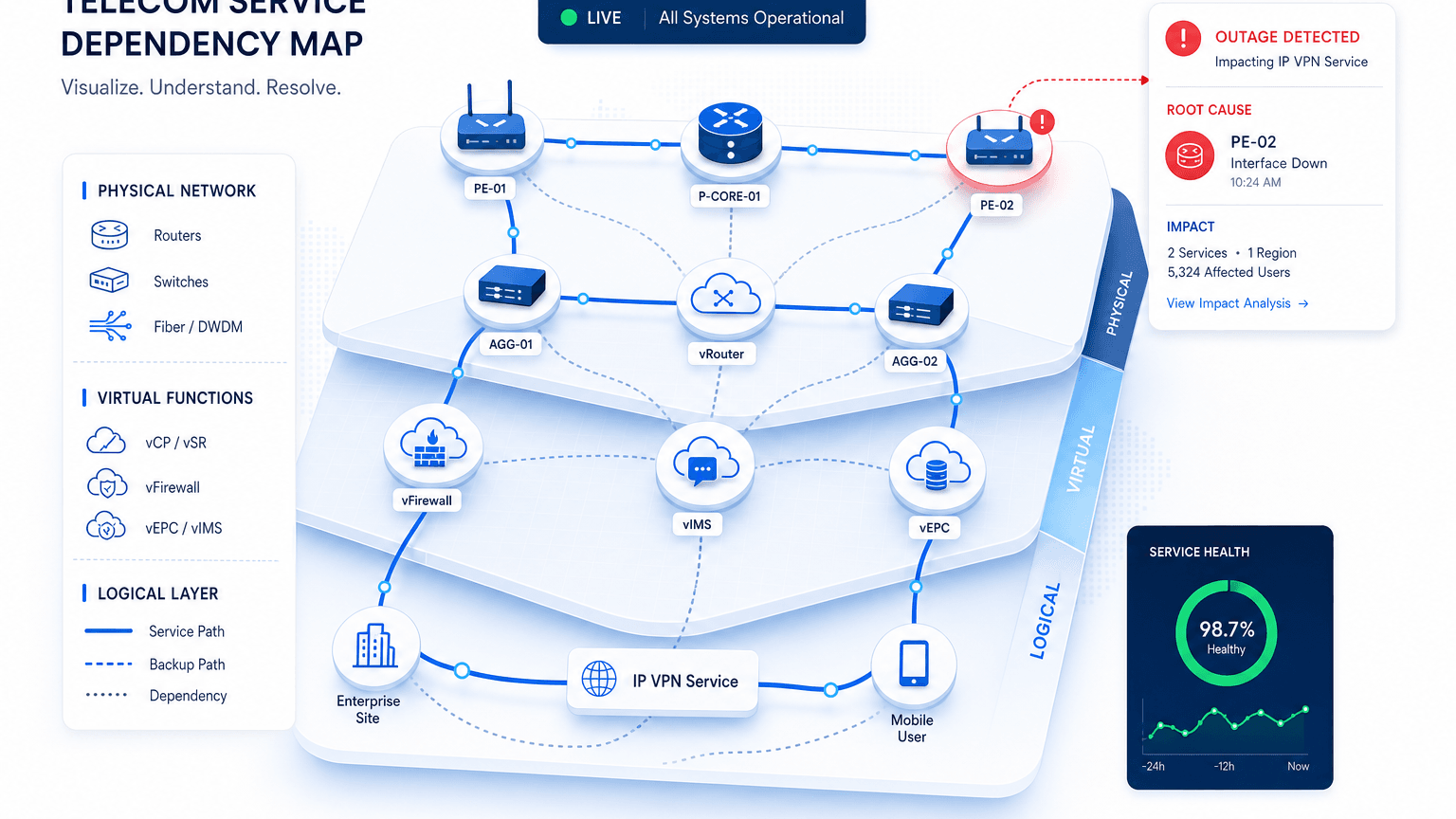
Task: Select the AGG-01 switch node
Action: 512,285
